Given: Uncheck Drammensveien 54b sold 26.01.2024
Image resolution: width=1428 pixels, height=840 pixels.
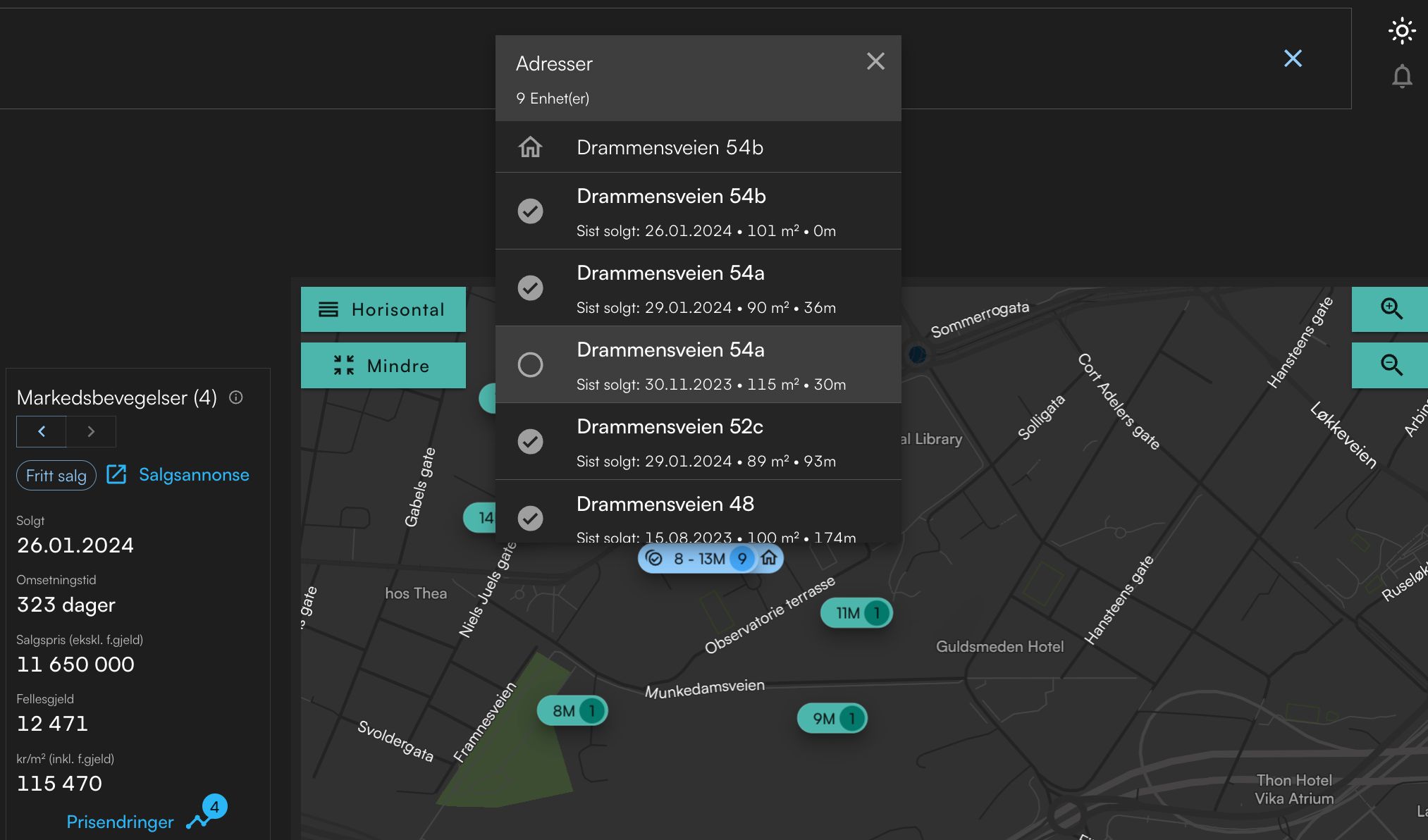Looking at the screenshot, I should pyautogui.click(x=530, y=211).
